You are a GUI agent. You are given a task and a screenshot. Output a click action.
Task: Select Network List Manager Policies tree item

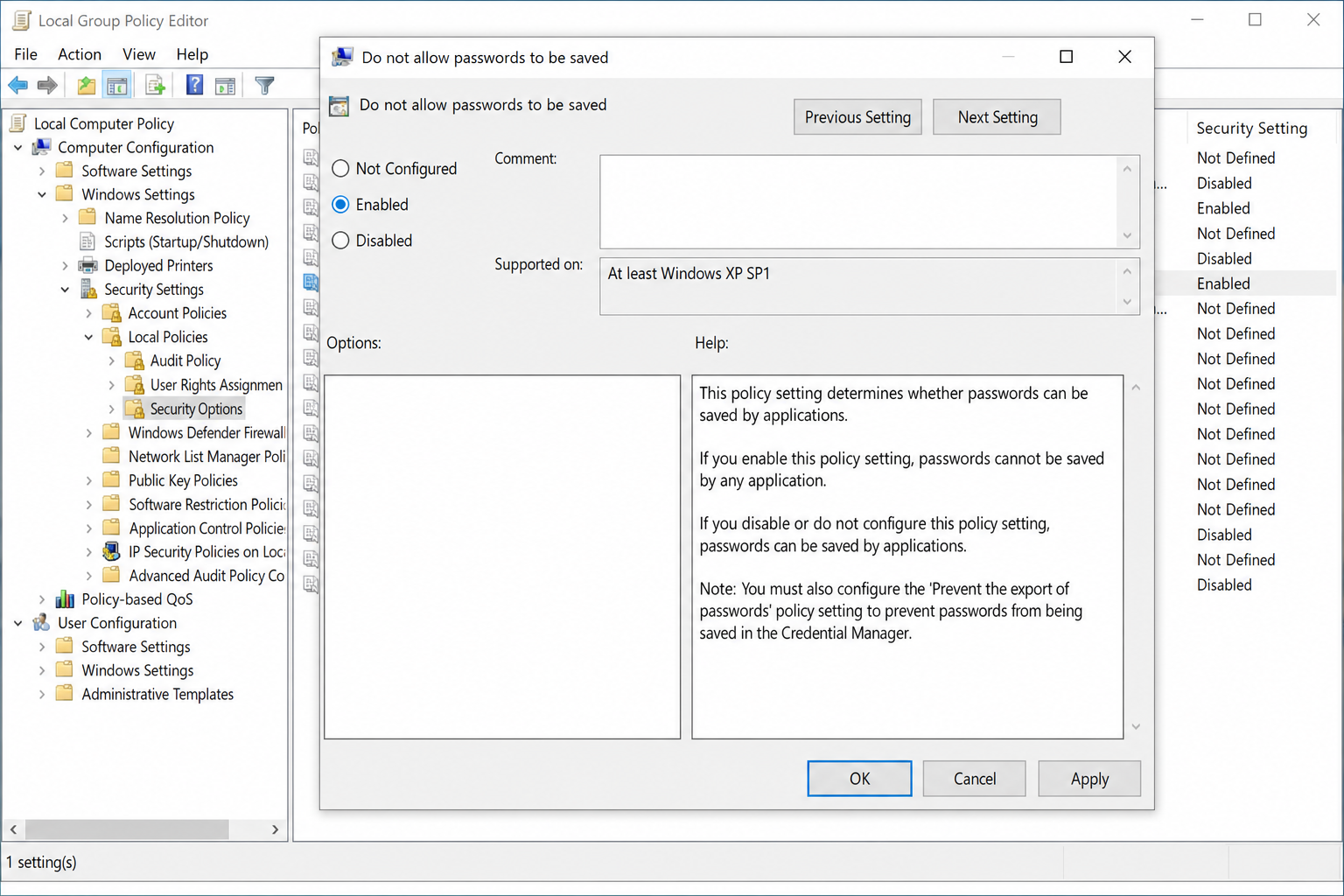[206, 457]
